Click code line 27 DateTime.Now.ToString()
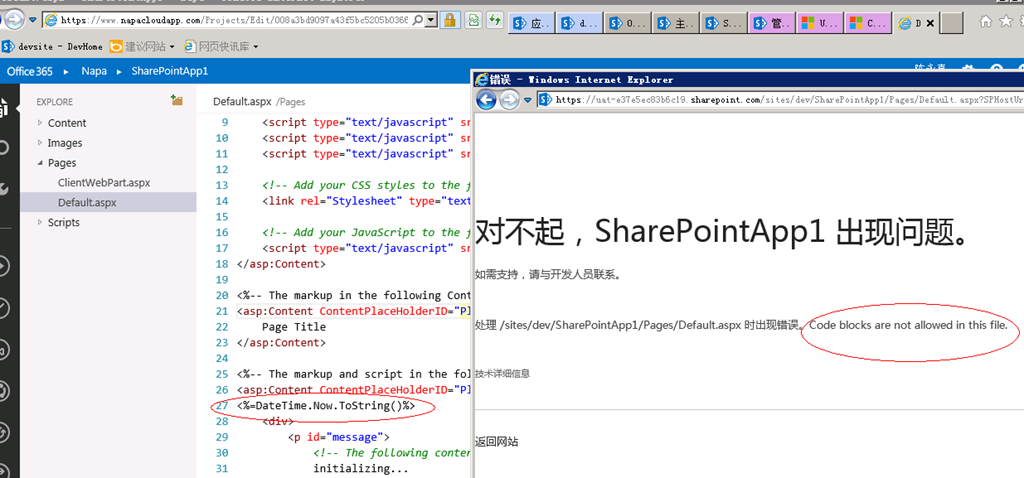 326,406
